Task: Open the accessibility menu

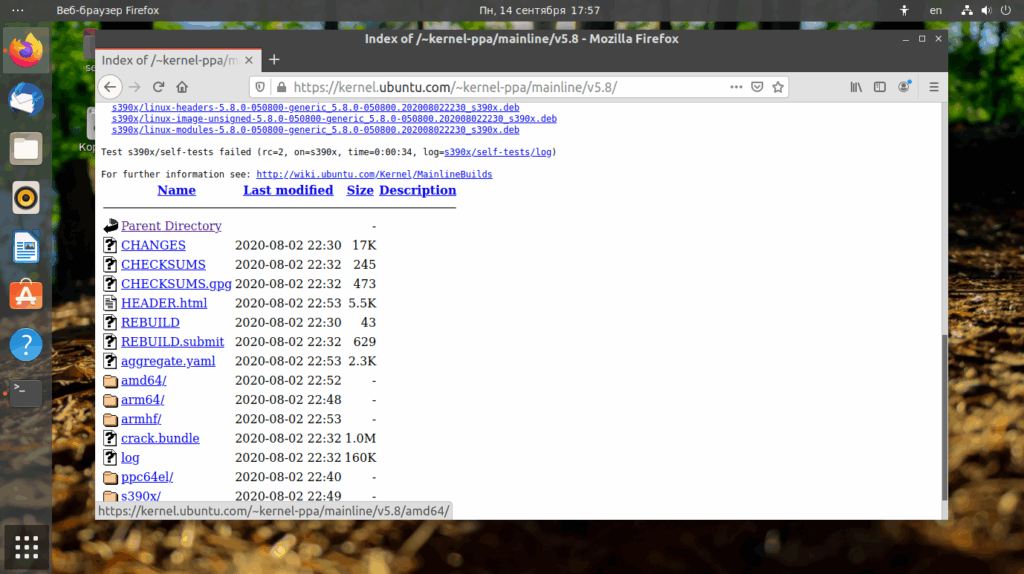Action: pos(904,10)
